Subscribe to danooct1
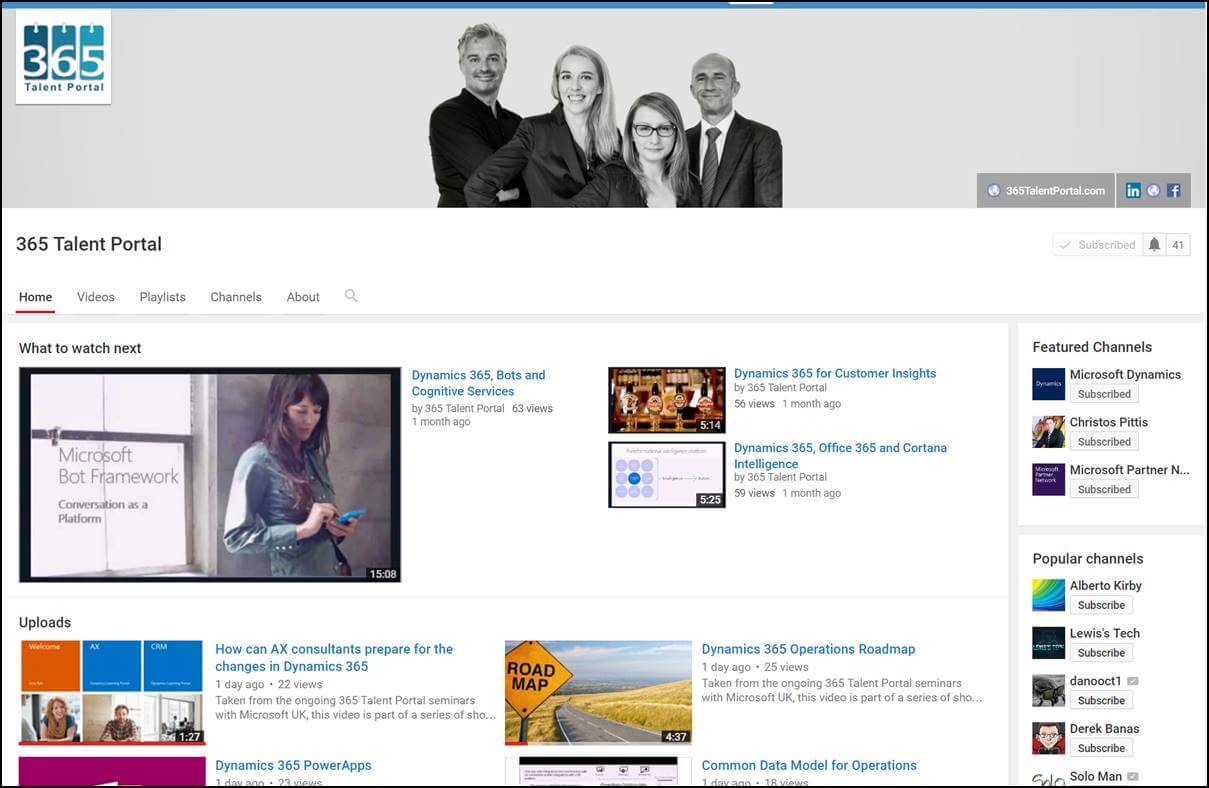The width and height of the screenshot is (1209, 788). (x=1101, y=701)
